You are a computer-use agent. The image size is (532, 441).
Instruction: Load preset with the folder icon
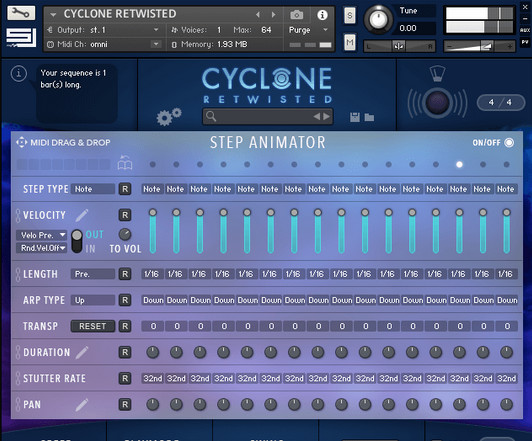(369, 117)
